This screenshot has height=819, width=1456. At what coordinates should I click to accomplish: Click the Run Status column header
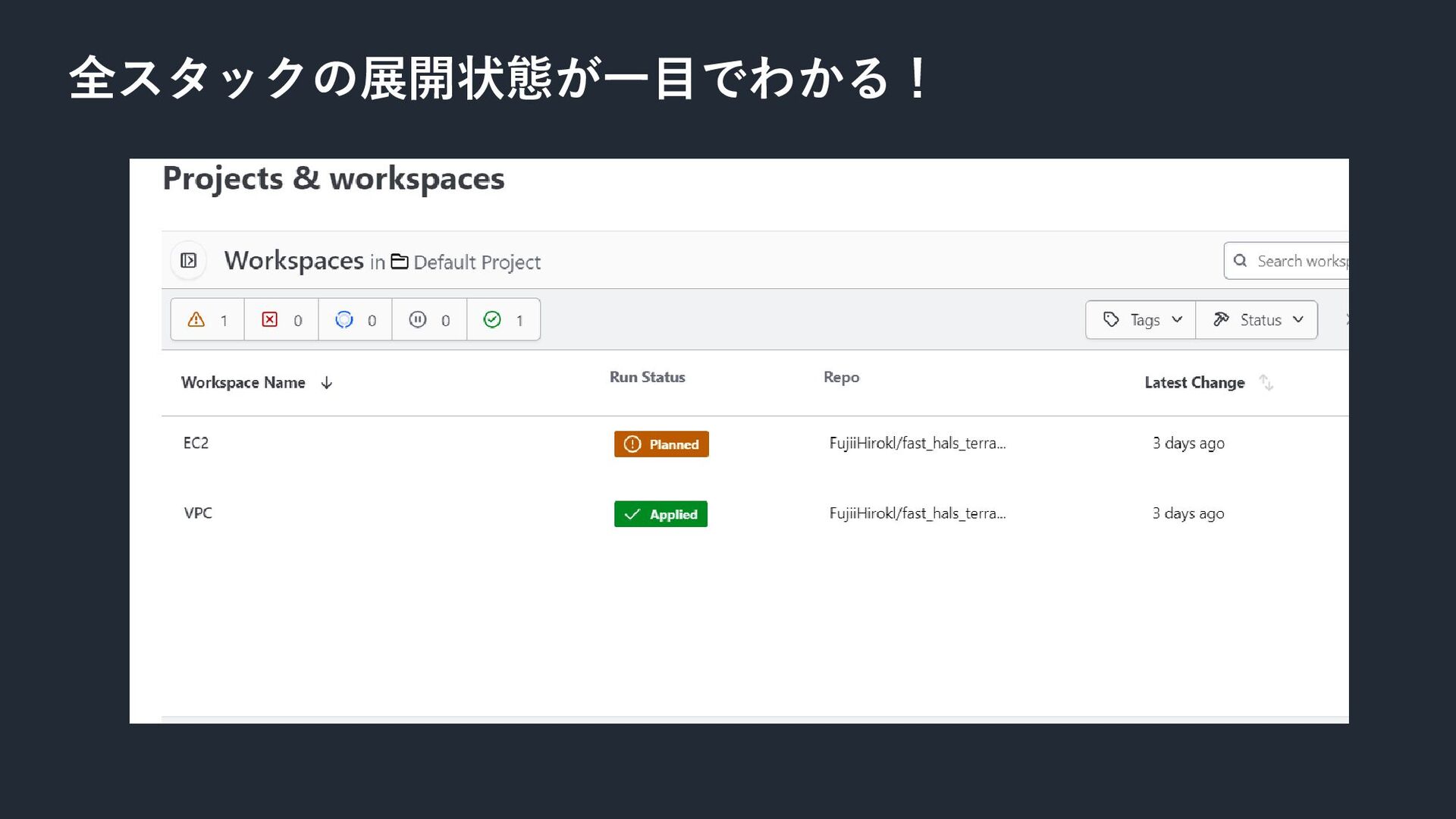[647, 377]
